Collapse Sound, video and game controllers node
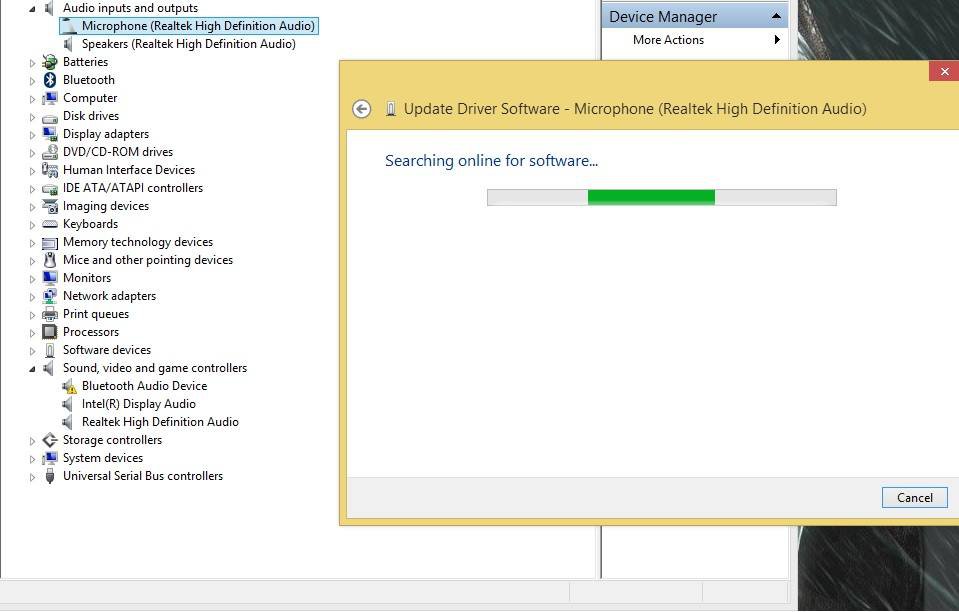This screenshot has height=612, width=959. (32, 369)
